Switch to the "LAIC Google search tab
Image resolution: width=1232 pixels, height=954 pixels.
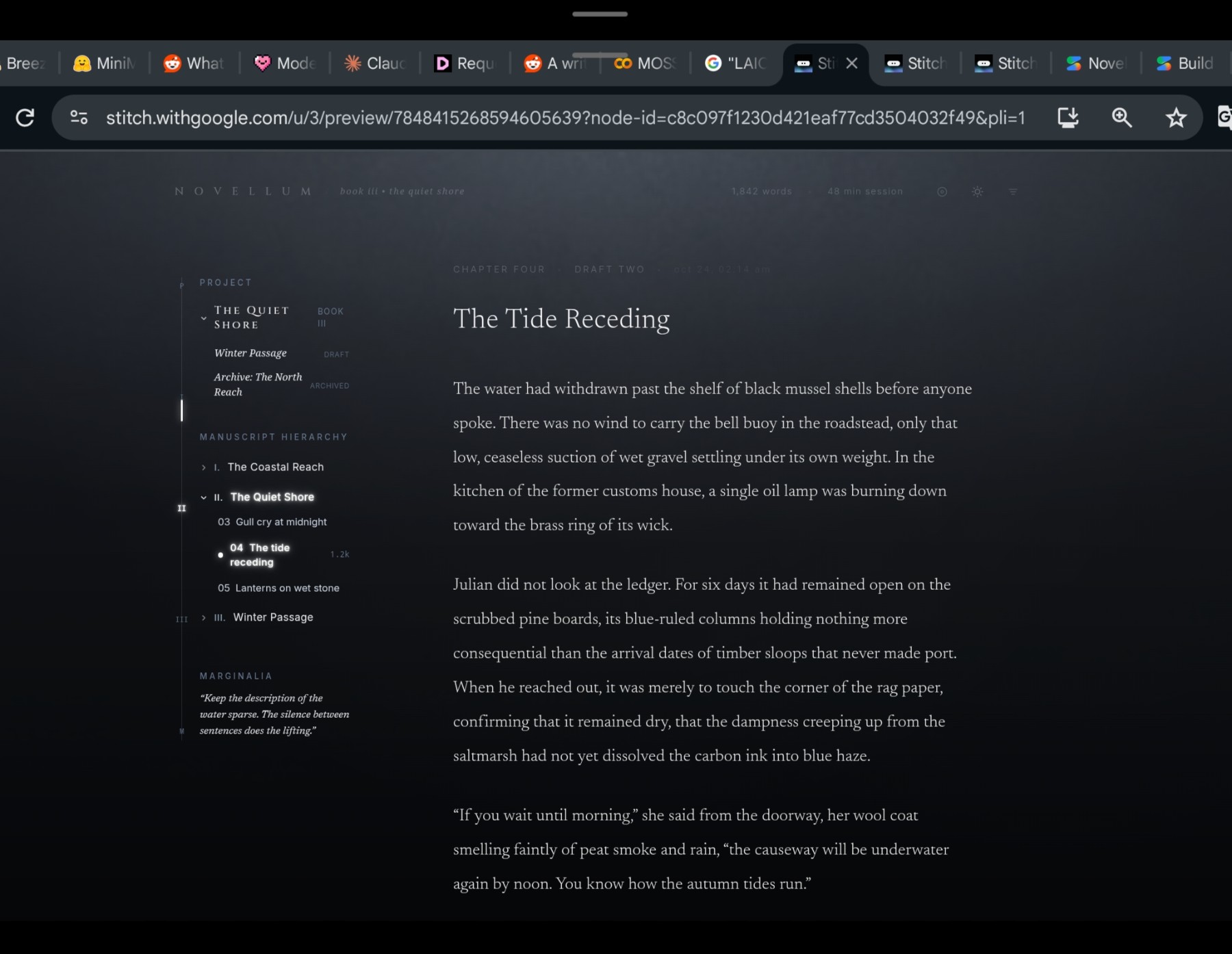click(735, 64)
